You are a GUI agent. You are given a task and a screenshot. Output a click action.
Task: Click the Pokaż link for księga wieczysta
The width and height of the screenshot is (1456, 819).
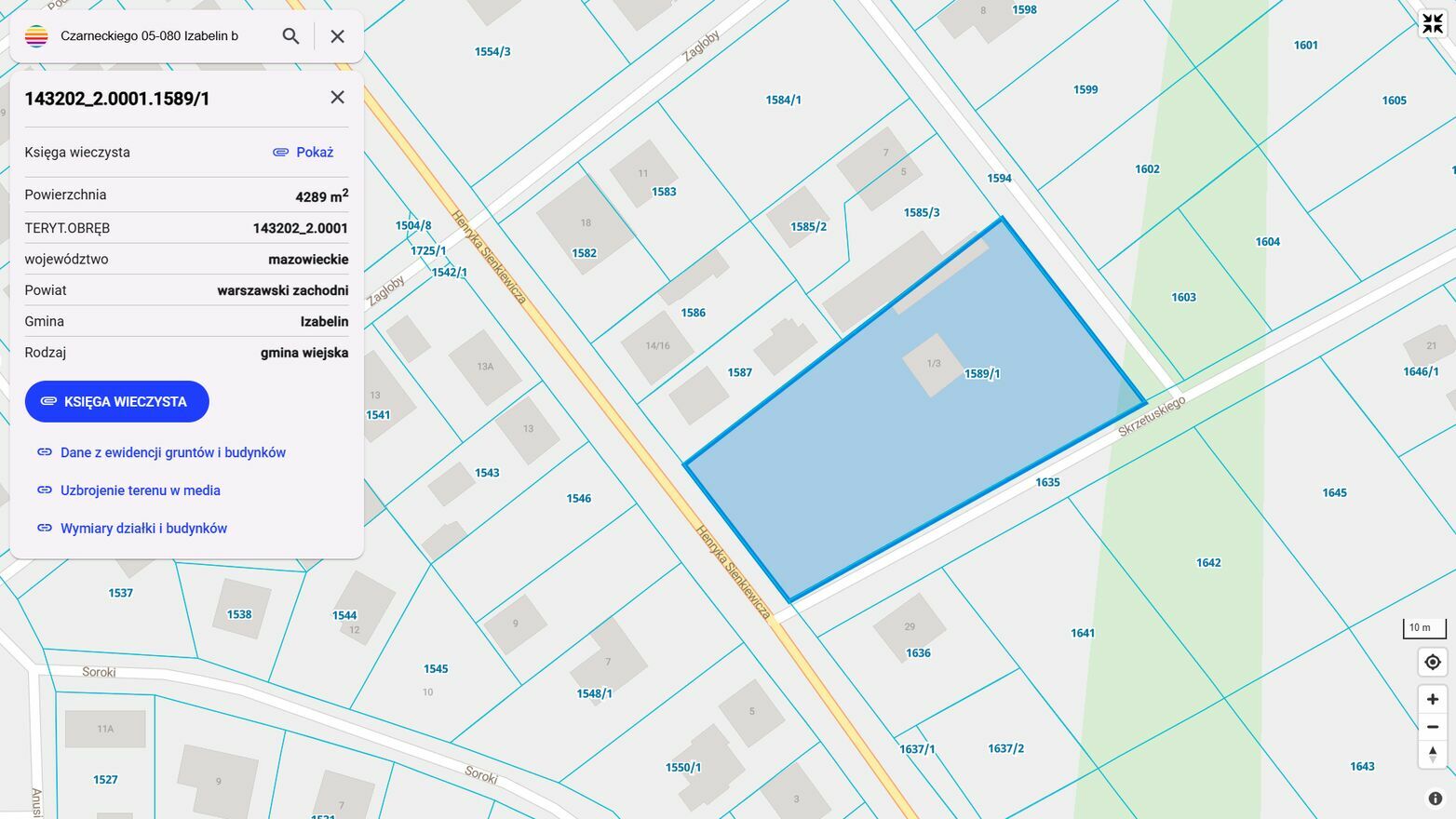303,153
